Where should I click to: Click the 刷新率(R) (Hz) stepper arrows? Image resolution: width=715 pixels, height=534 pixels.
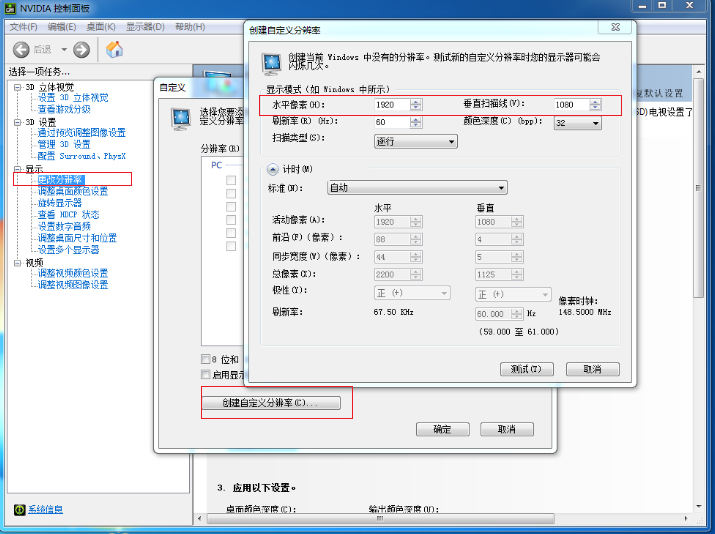(415, 122)
